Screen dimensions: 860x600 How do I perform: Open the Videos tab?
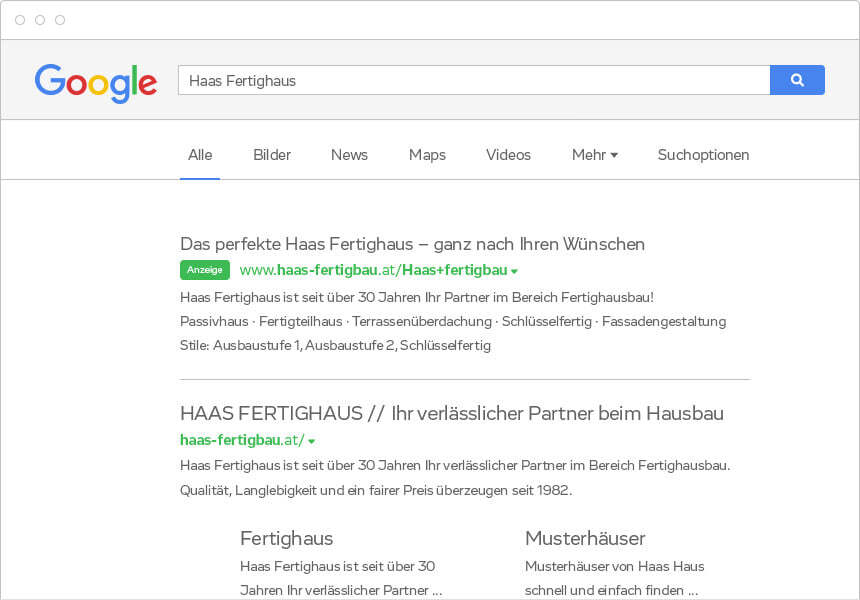pyautogui.click(x=508, y=155)
